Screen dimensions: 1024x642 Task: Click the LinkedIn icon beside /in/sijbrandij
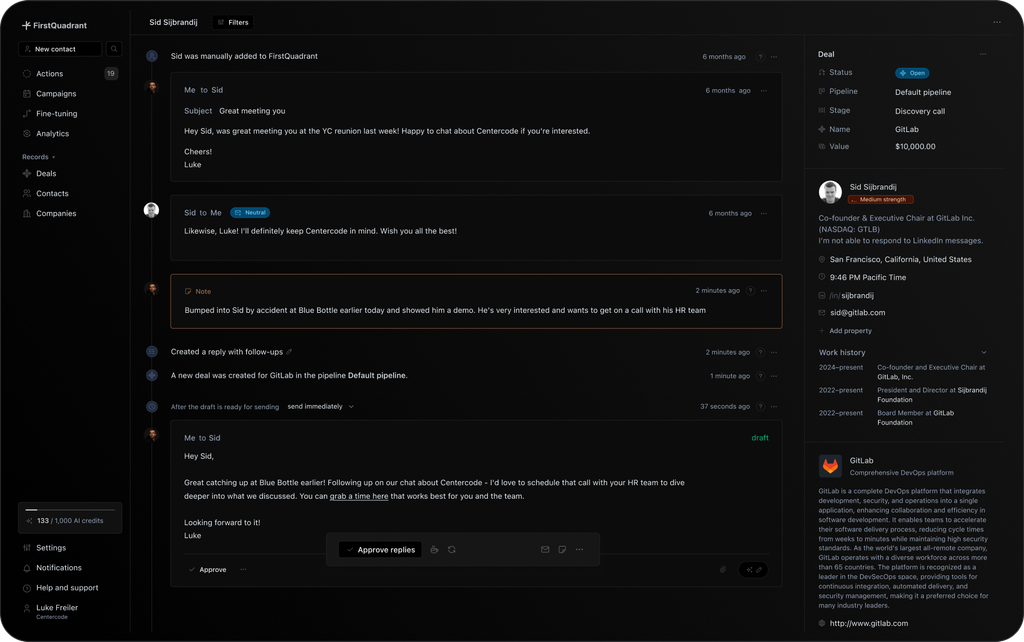coord(822,296)
